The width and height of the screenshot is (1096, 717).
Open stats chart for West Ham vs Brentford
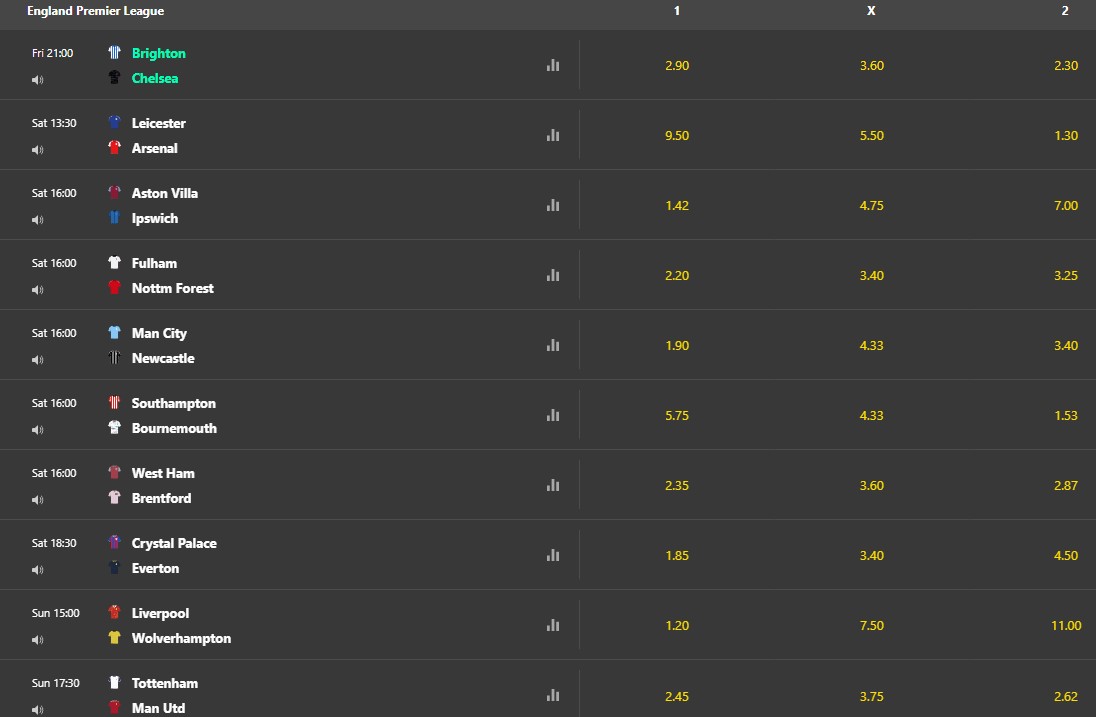[x=553, y=485]
